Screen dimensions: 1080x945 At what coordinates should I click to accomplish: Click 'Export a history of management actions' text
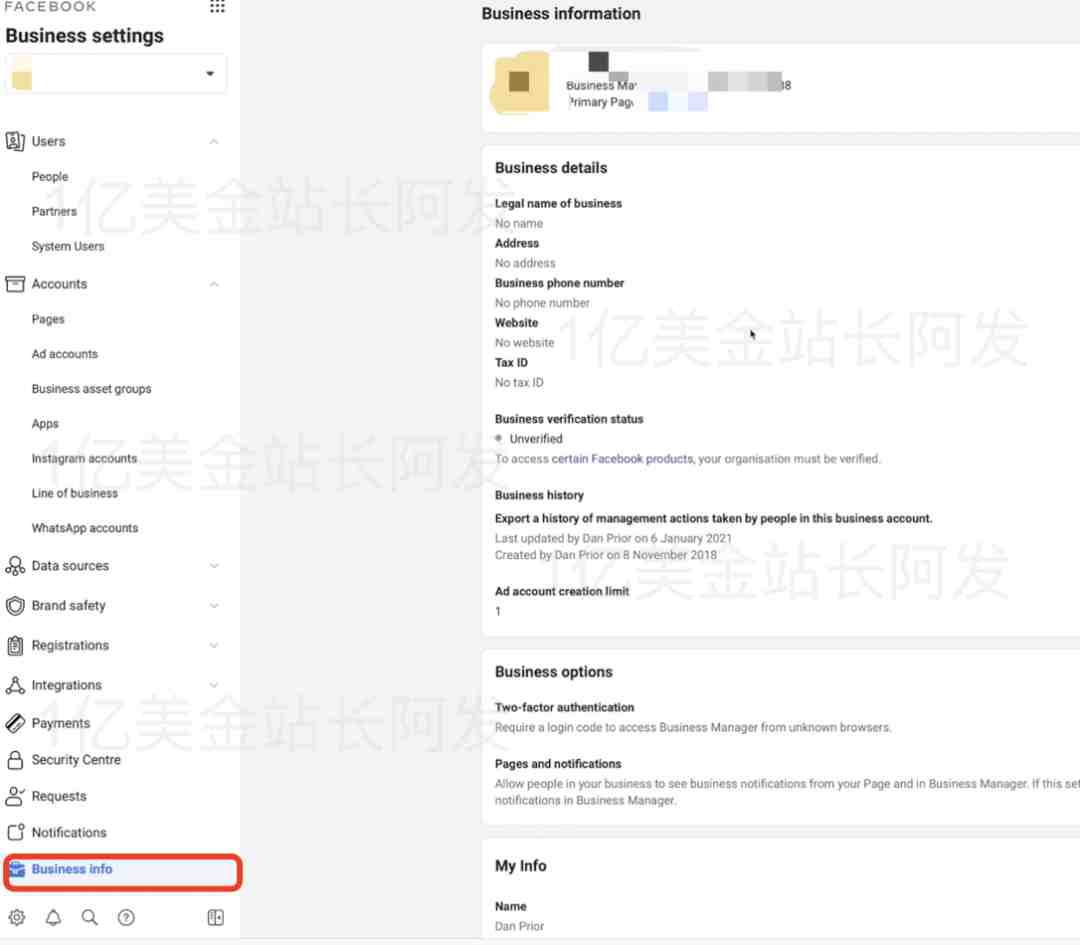pyautogui.click(x=713, y=519)
